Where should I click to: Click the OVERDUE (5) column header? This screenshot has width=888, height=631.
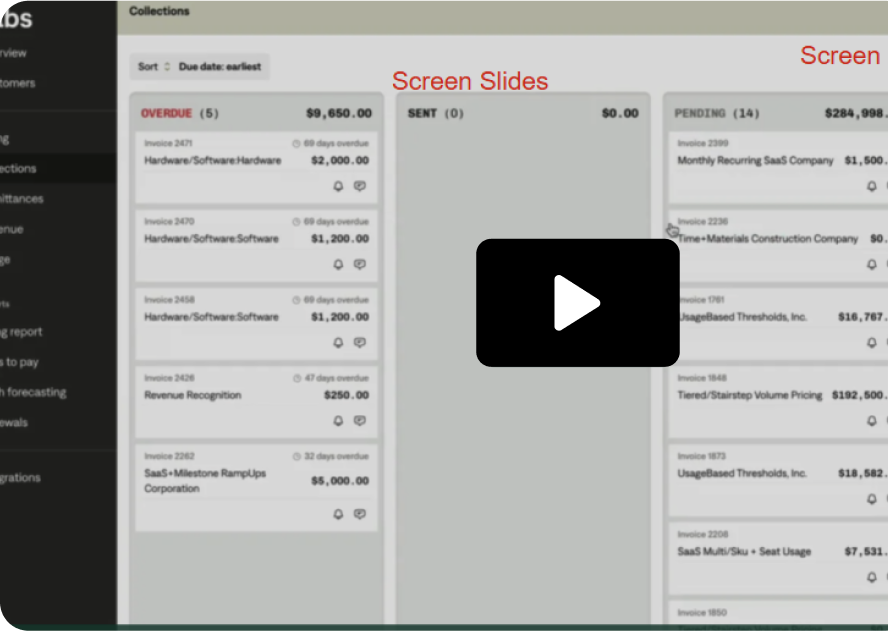pos(180,113)
